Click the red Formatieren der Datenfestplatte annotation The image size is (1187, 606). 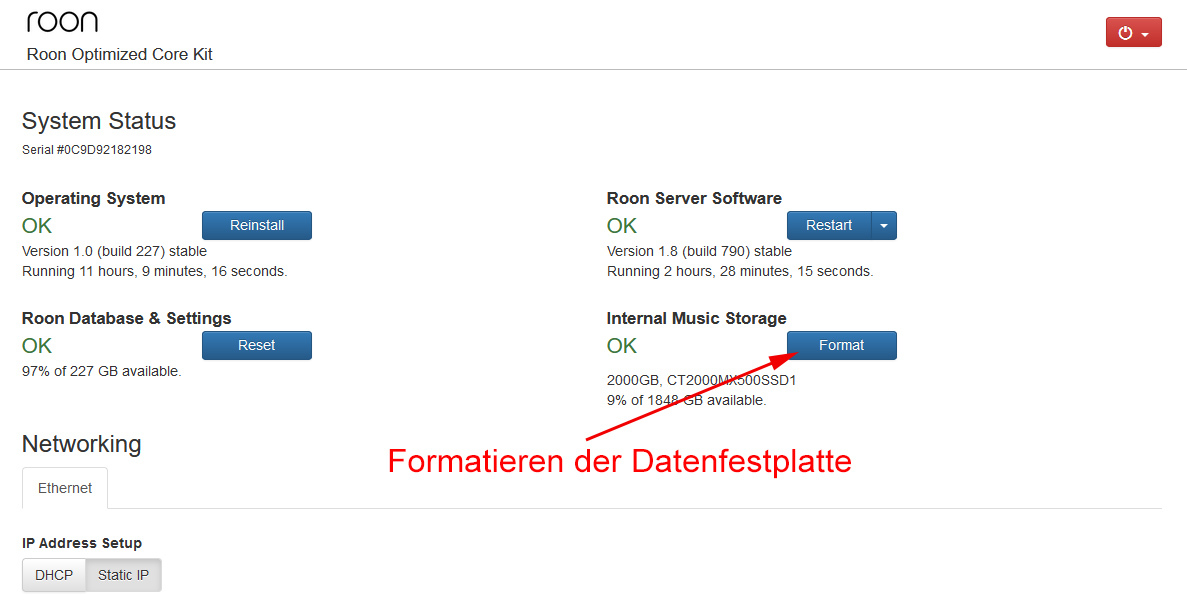(x=619, y=461)
